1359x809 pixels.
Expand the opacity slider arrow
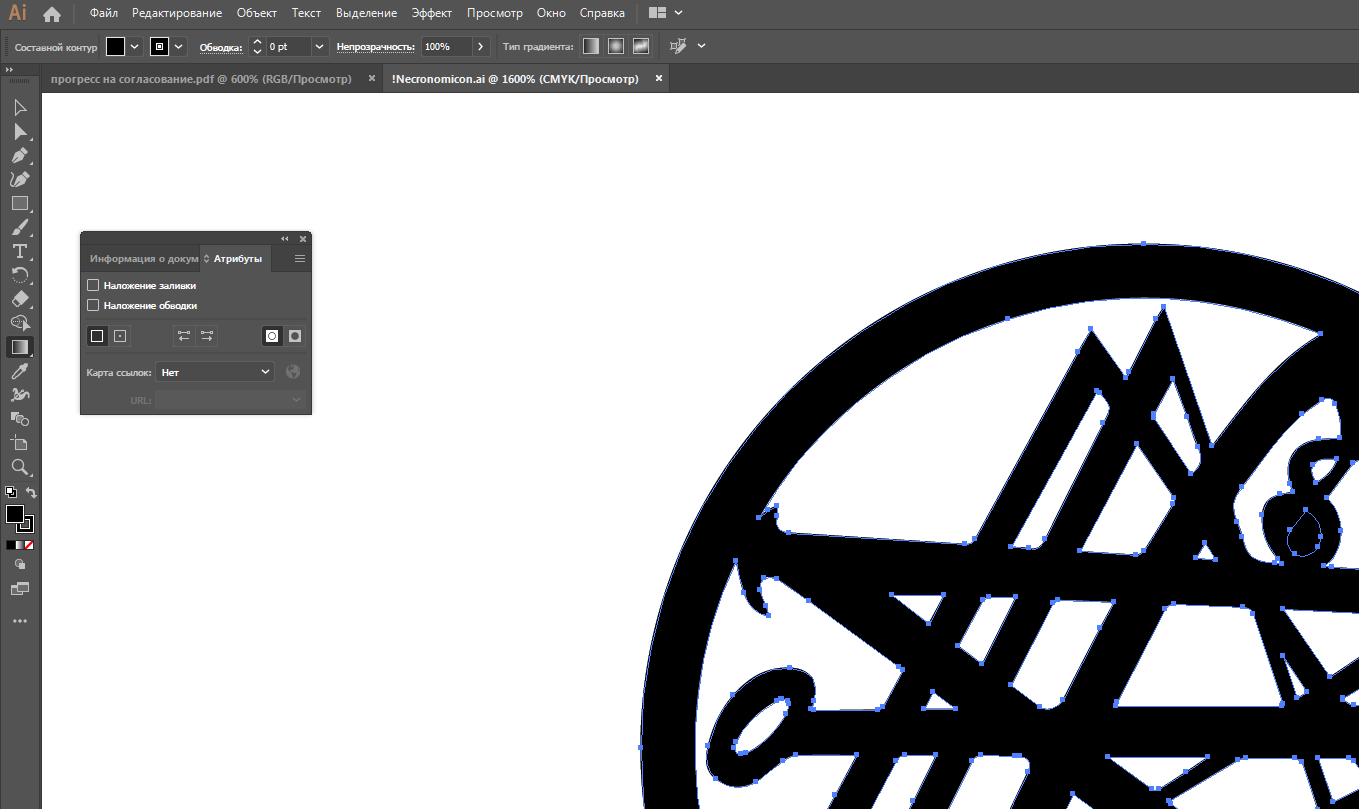tap(481, 46)
